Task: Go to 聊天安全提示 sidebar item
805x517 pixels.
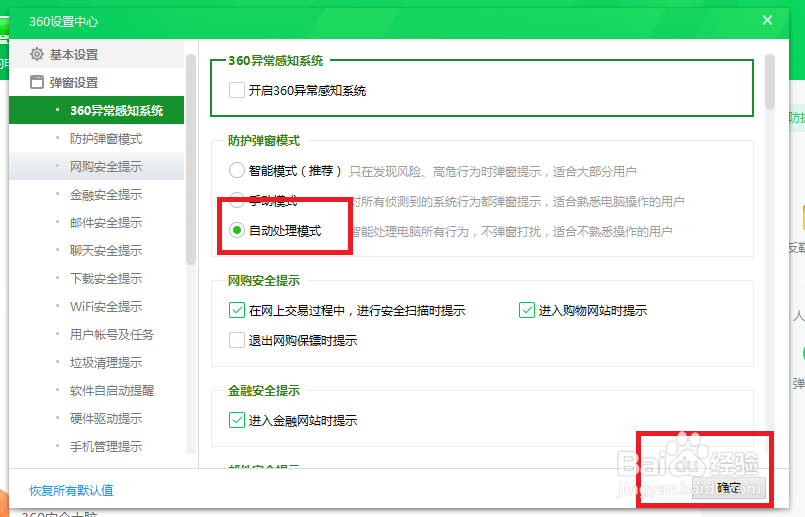Action: (x=96, y=251)
